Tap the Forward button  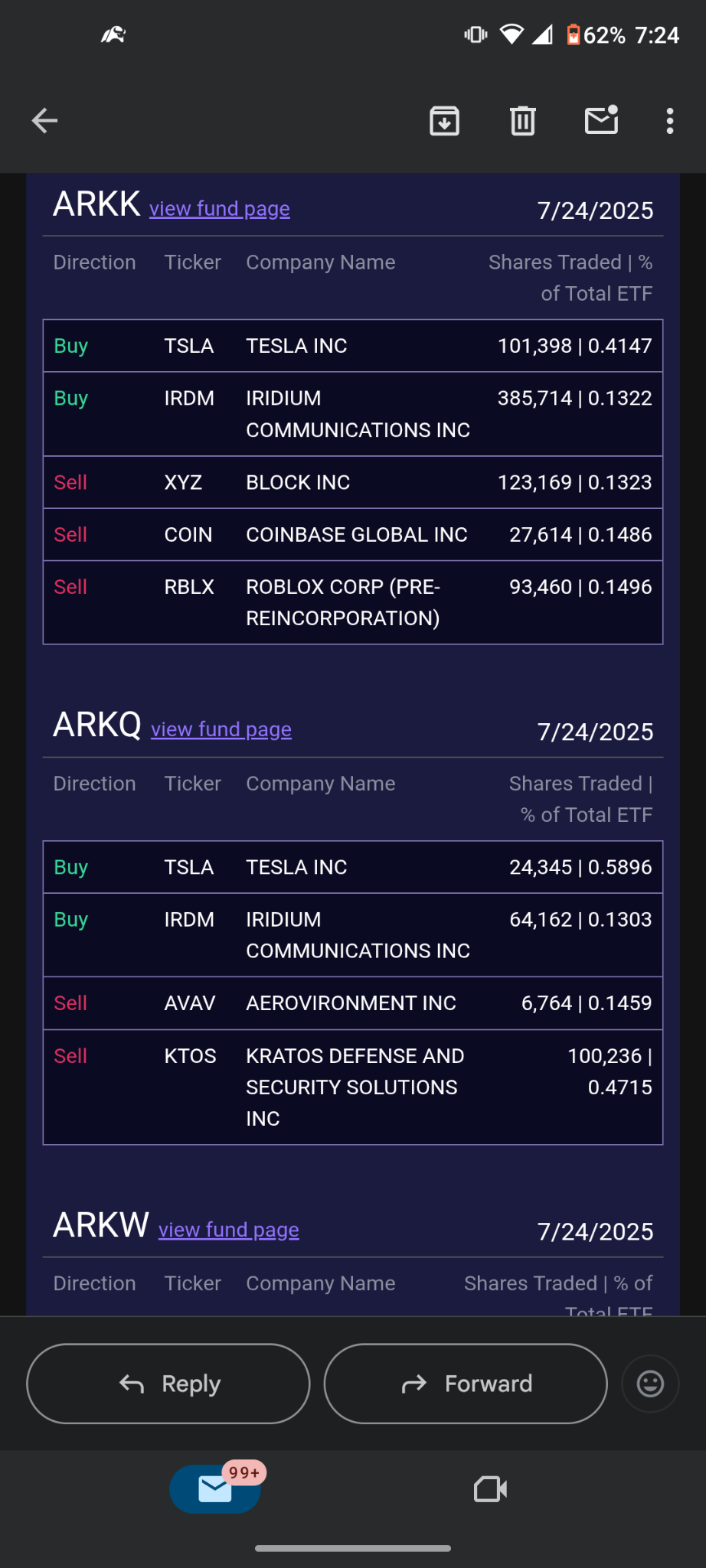coord(466,1384)
